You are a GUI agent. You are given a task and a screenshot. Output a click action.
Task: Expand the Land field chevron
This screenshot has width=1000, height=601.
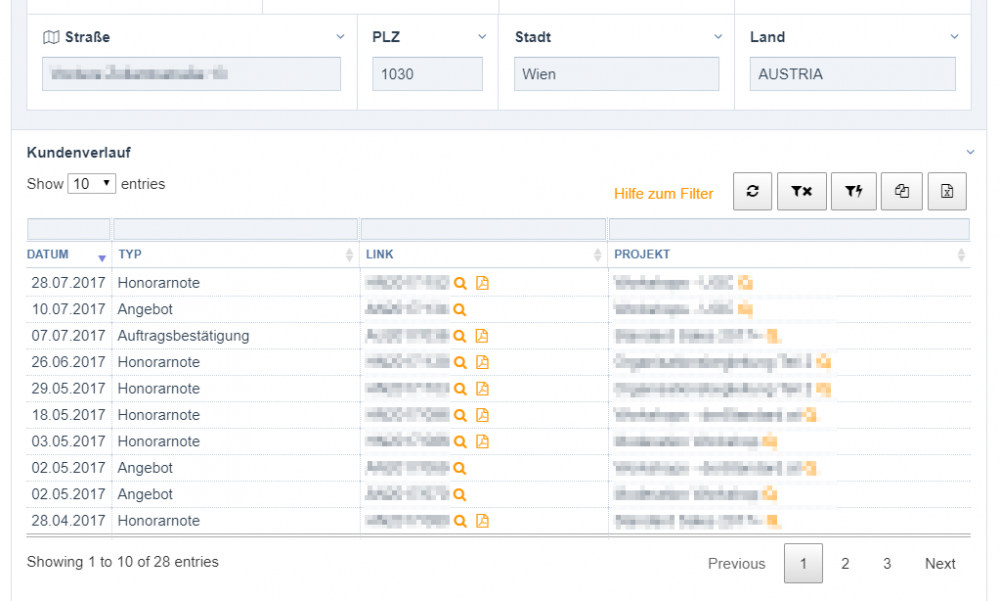955,37
